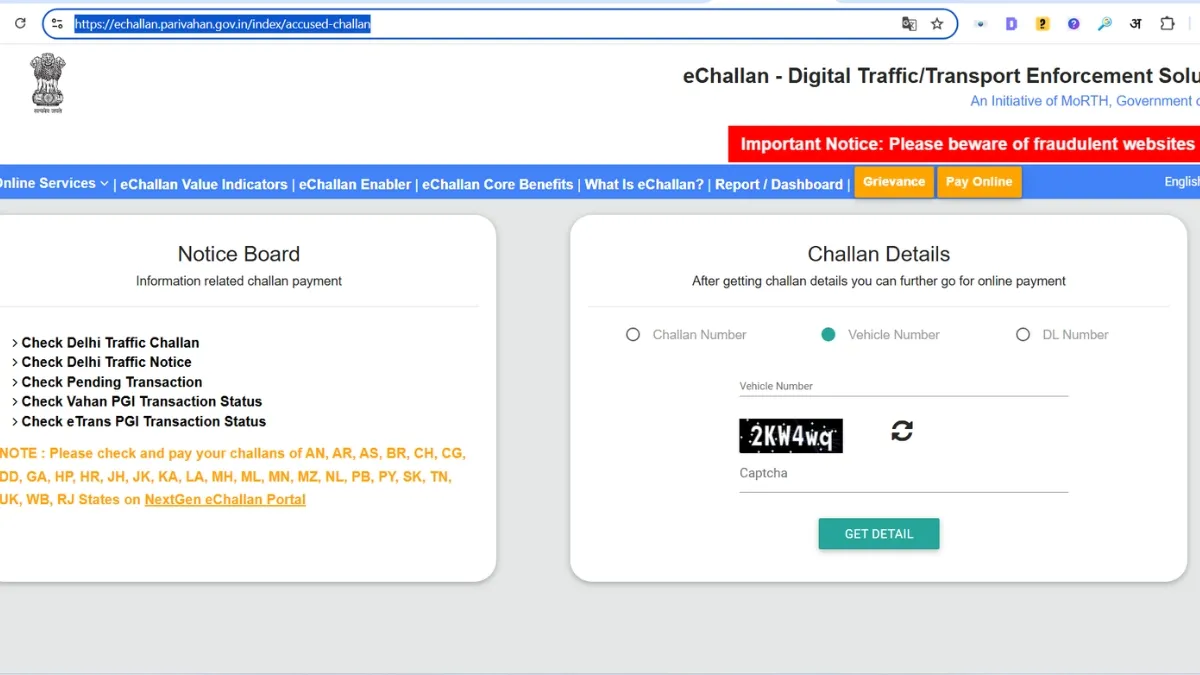Open Check Delhi Traffic Notice link
This screenshot has height=675, width=1200.
[106, 362]
